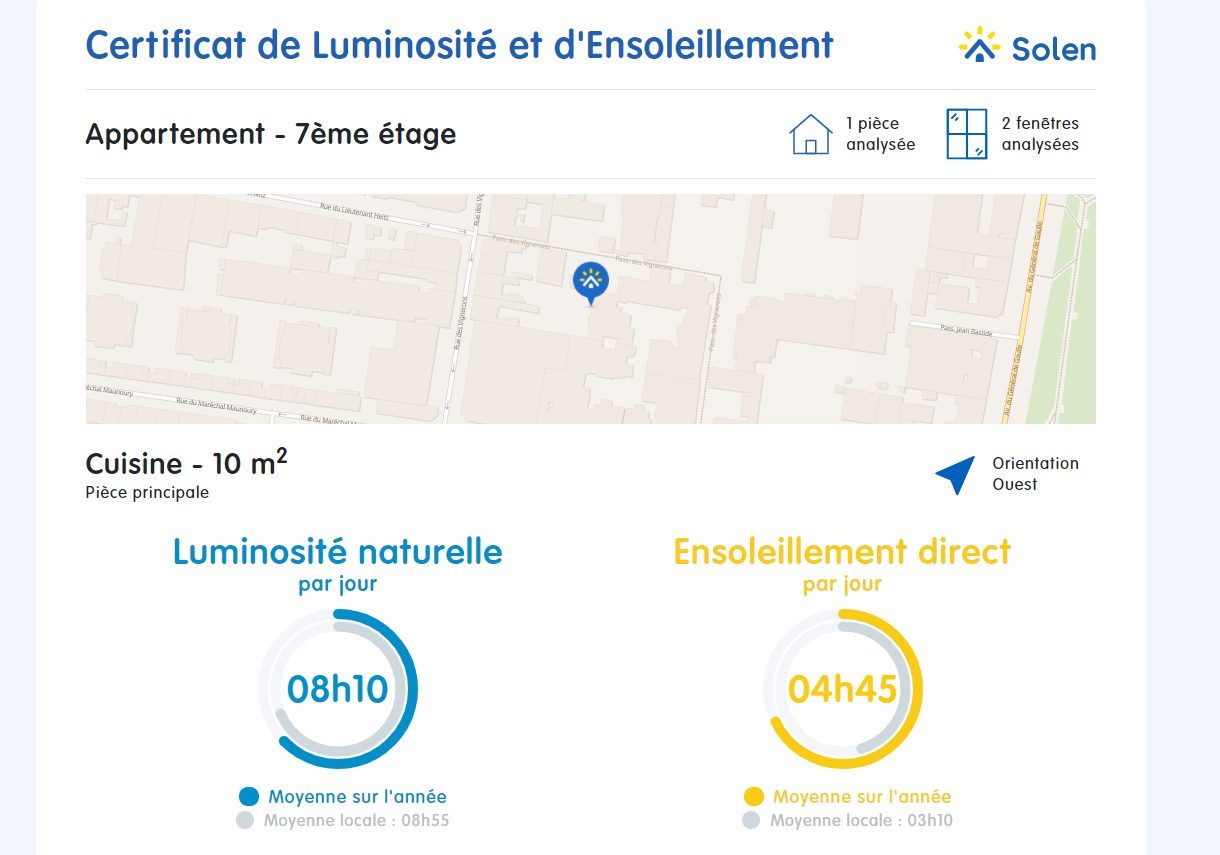The width and height of the screenshot is (1220, 855).
Task: Click the yellow 04h45 sunshine gauge
Action: pyautogui.click(x=842, y=689)
